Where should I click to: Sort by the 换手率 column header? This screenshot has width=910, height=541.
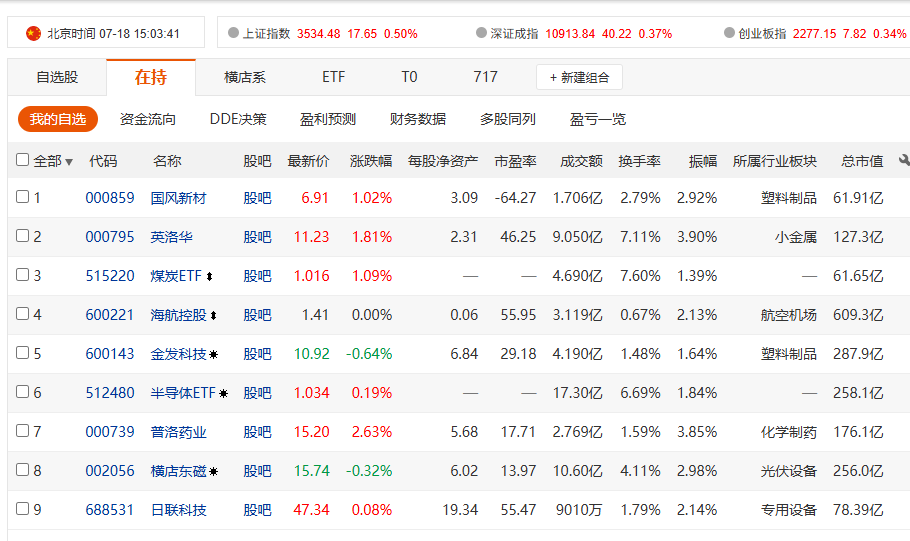coord(640,161)
